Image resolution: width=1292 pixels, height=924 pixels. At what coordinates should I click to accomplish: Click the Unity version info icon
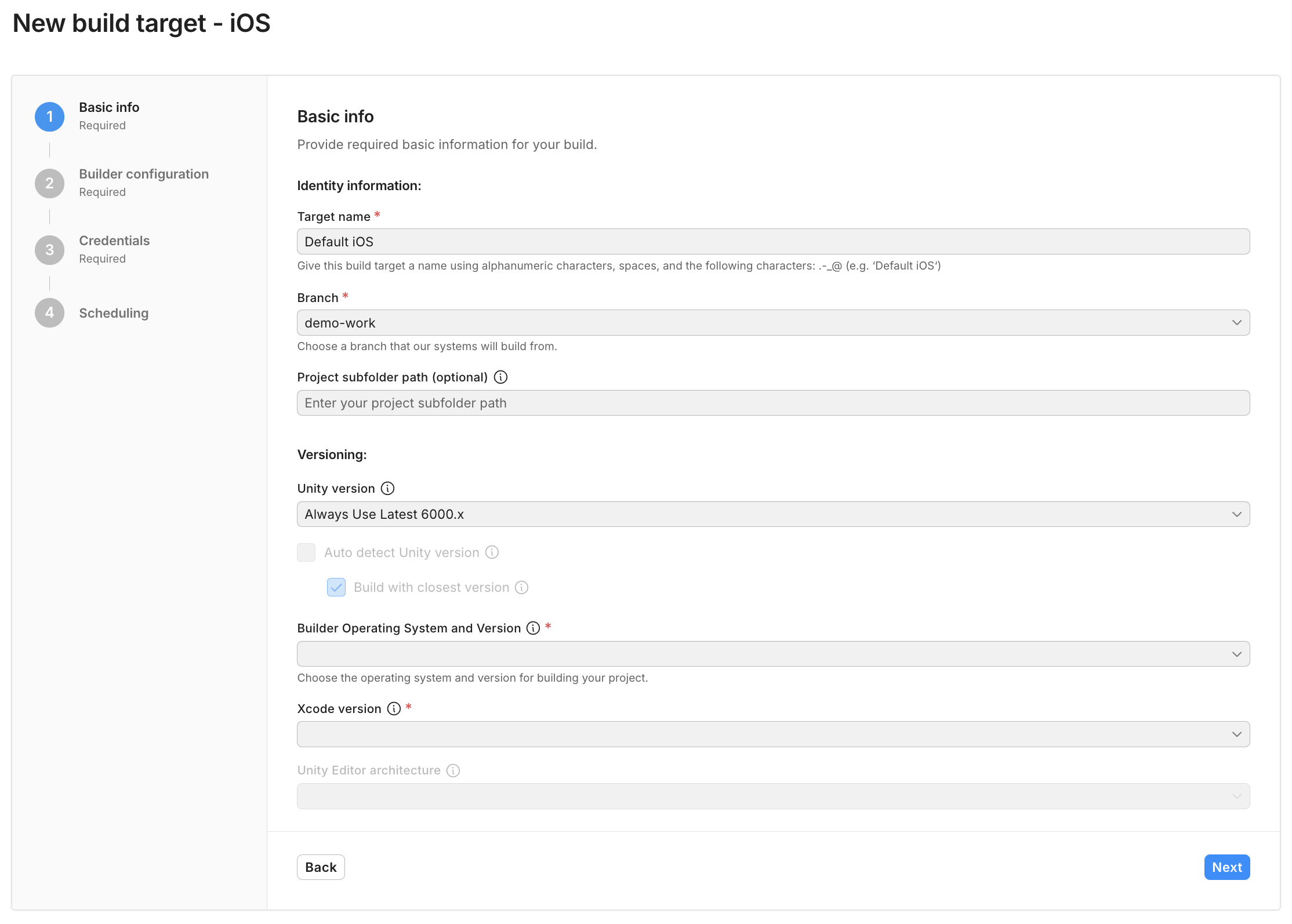[x=387, y=488]
